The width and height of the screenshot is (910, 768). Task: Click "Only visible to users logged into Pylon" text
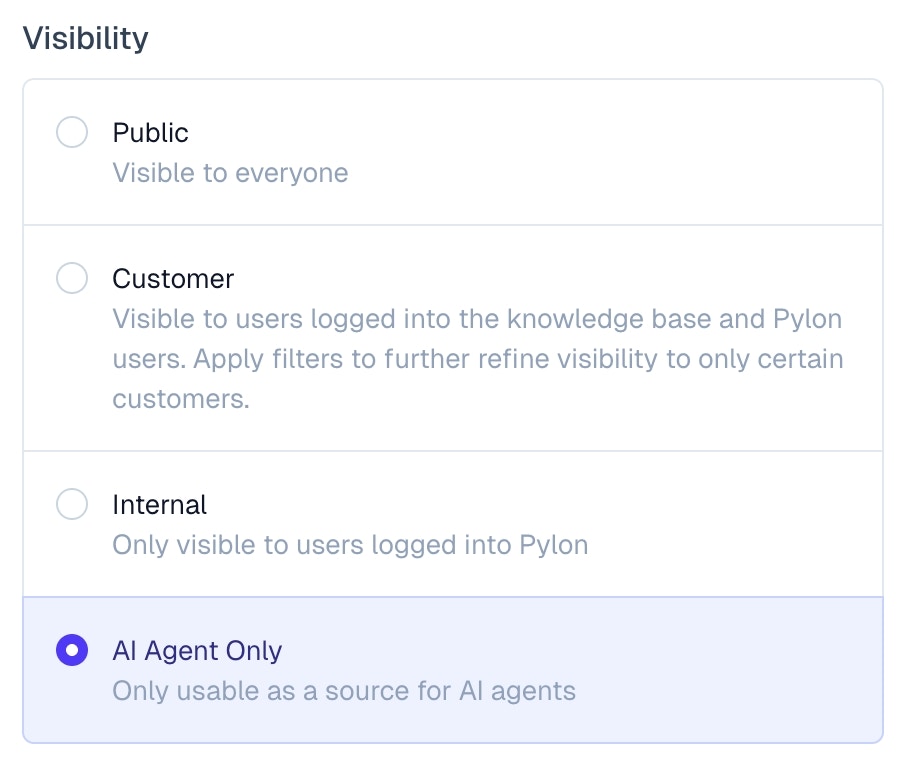pyautogui.click(x=350, y=545)
